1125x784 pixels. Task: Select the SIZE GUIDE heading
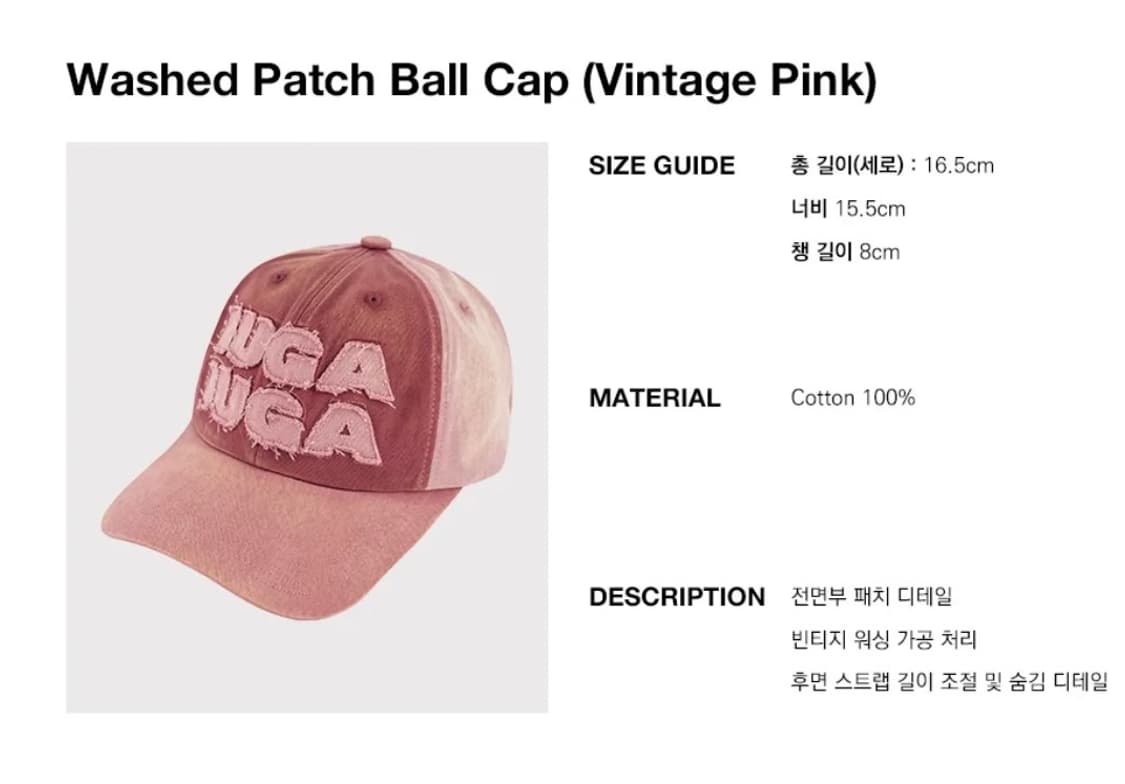pos(661,165)
